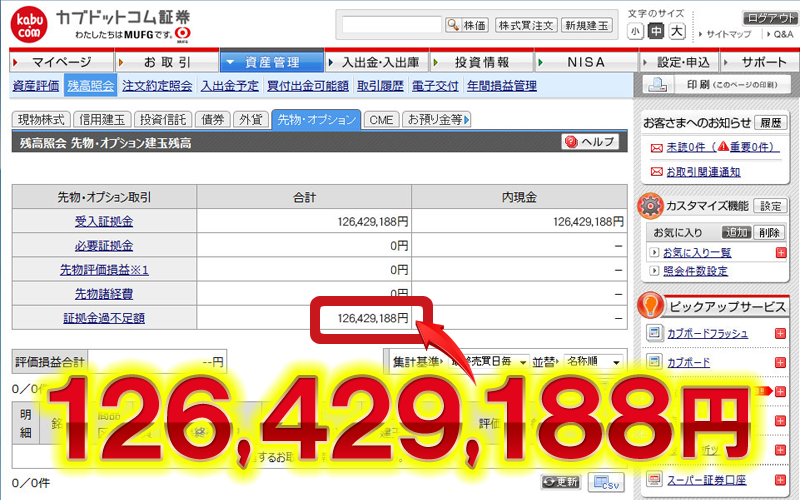
Task: Click the customize gear icon
Action: point(652,205)
